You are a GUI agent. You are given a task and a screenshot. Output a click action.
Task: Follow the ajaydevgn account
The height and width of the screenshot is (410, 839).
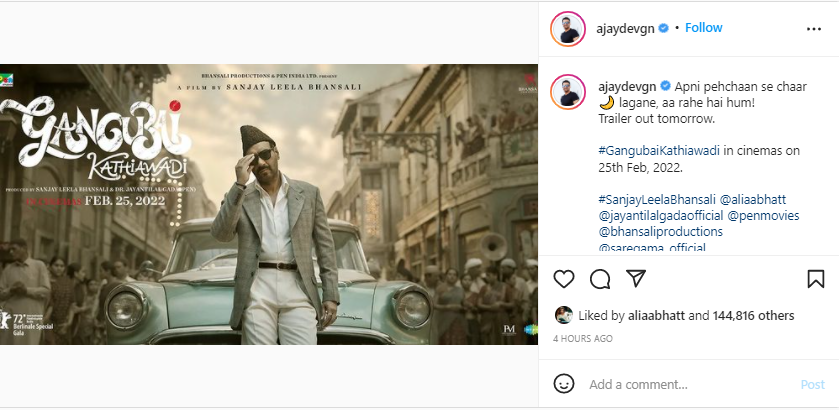(704, 28)
